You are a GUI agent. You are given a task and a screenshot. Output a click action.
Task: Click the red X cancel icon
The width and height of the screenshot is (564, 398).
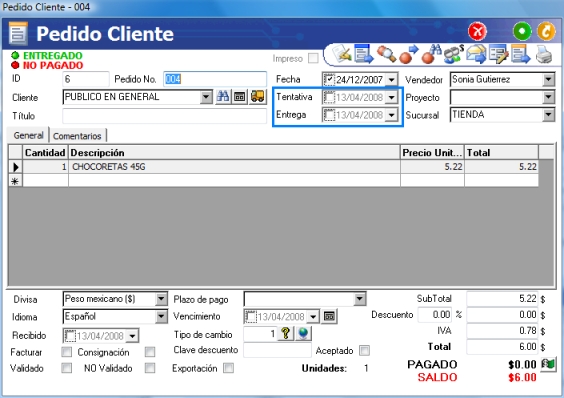(x=477, y=31)
